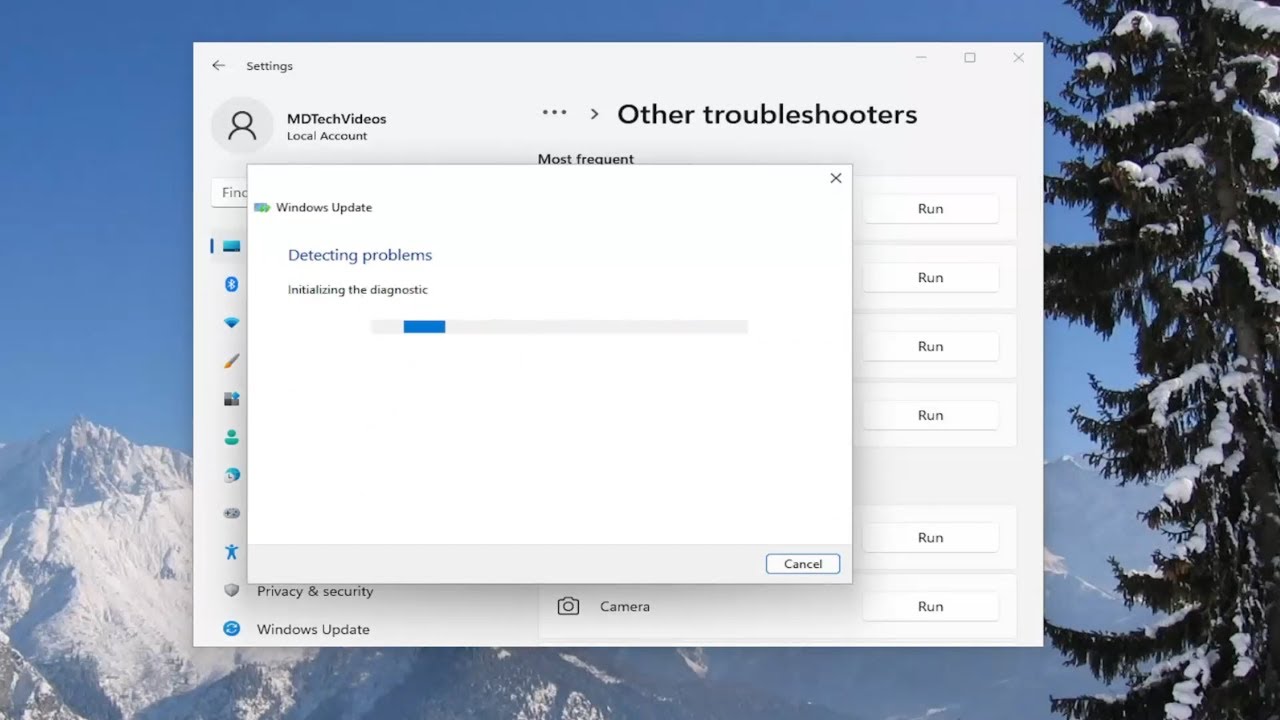The image size is (1280, 720).
Task: Run the Camera troubleshooter
Action: pos(931,606)
